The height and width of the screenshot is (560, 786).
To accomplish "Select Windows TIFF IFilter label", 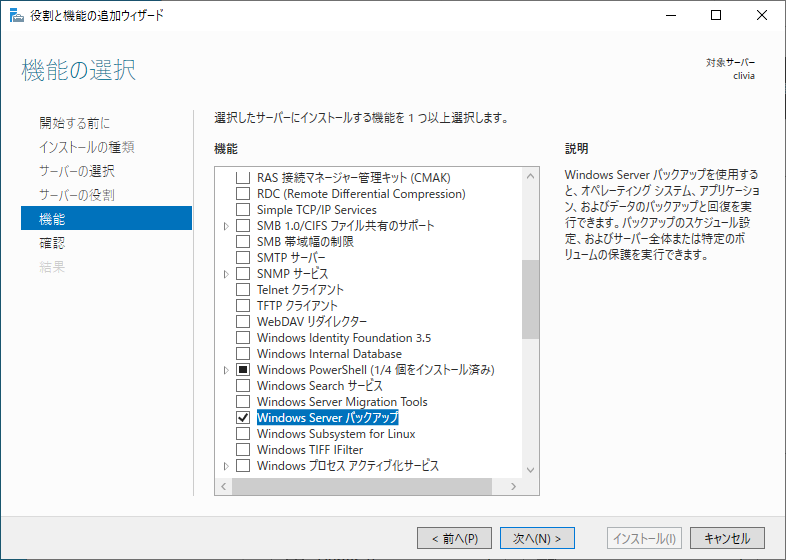I will tap(310, 450).
